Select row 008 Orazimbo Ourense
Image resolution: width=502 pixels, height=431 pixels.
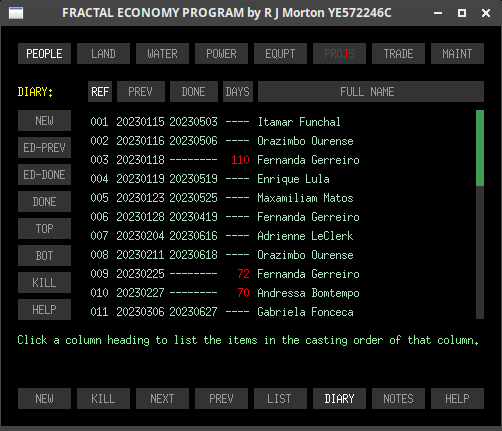(x=222, y=255)
